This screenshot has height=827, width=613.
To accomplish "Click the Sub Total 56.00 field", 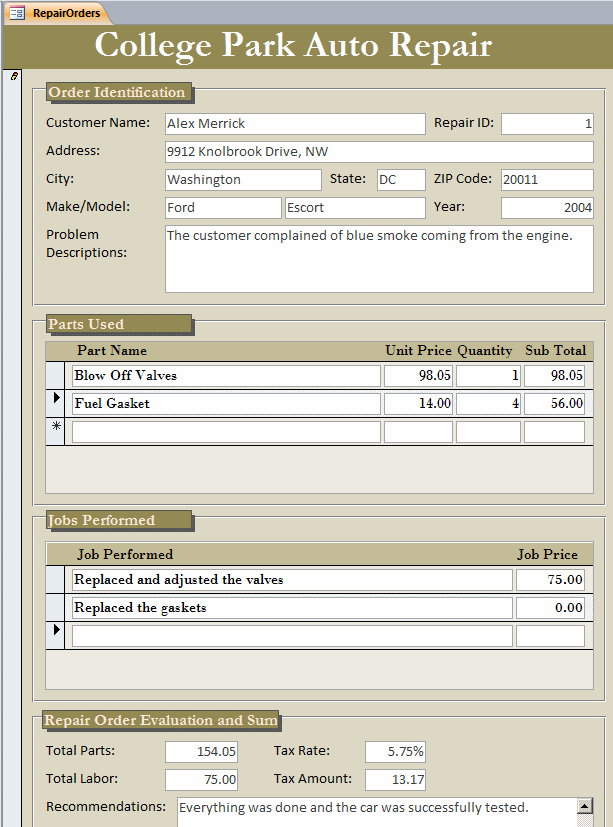I will [x=554, y=403].
